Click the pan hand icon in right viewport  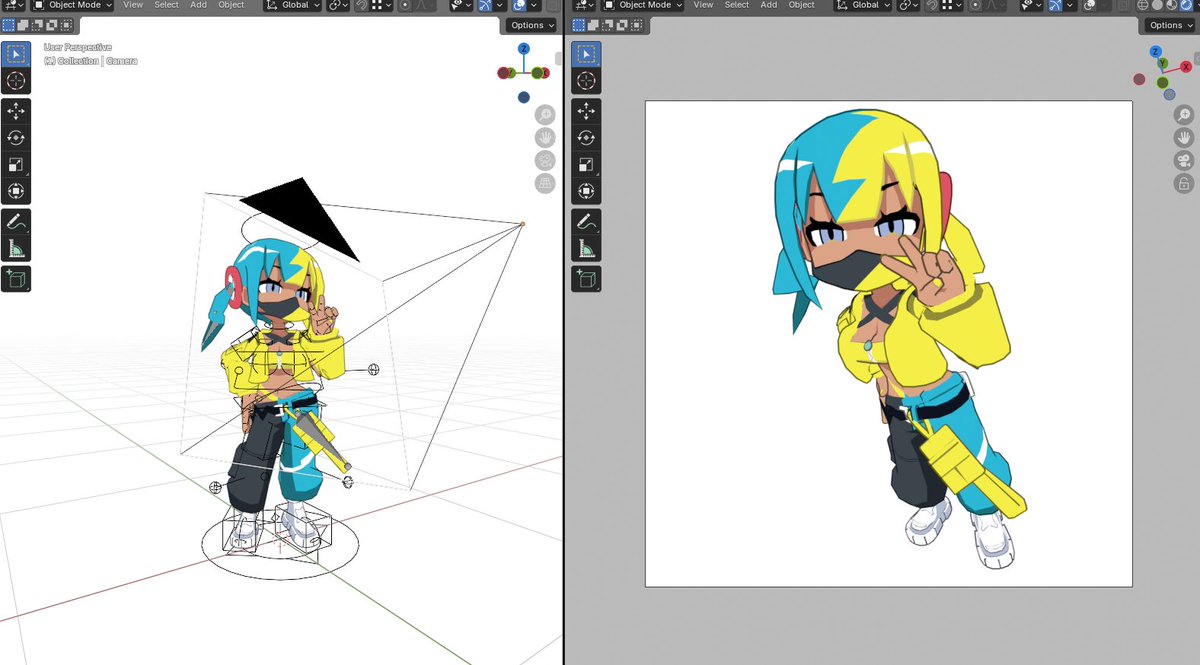coord(1183,138)
